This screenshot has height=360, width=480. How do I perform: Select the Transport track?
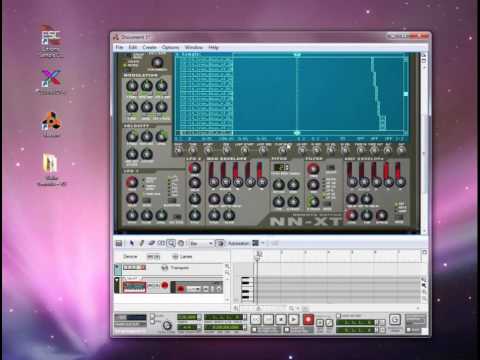170,268
